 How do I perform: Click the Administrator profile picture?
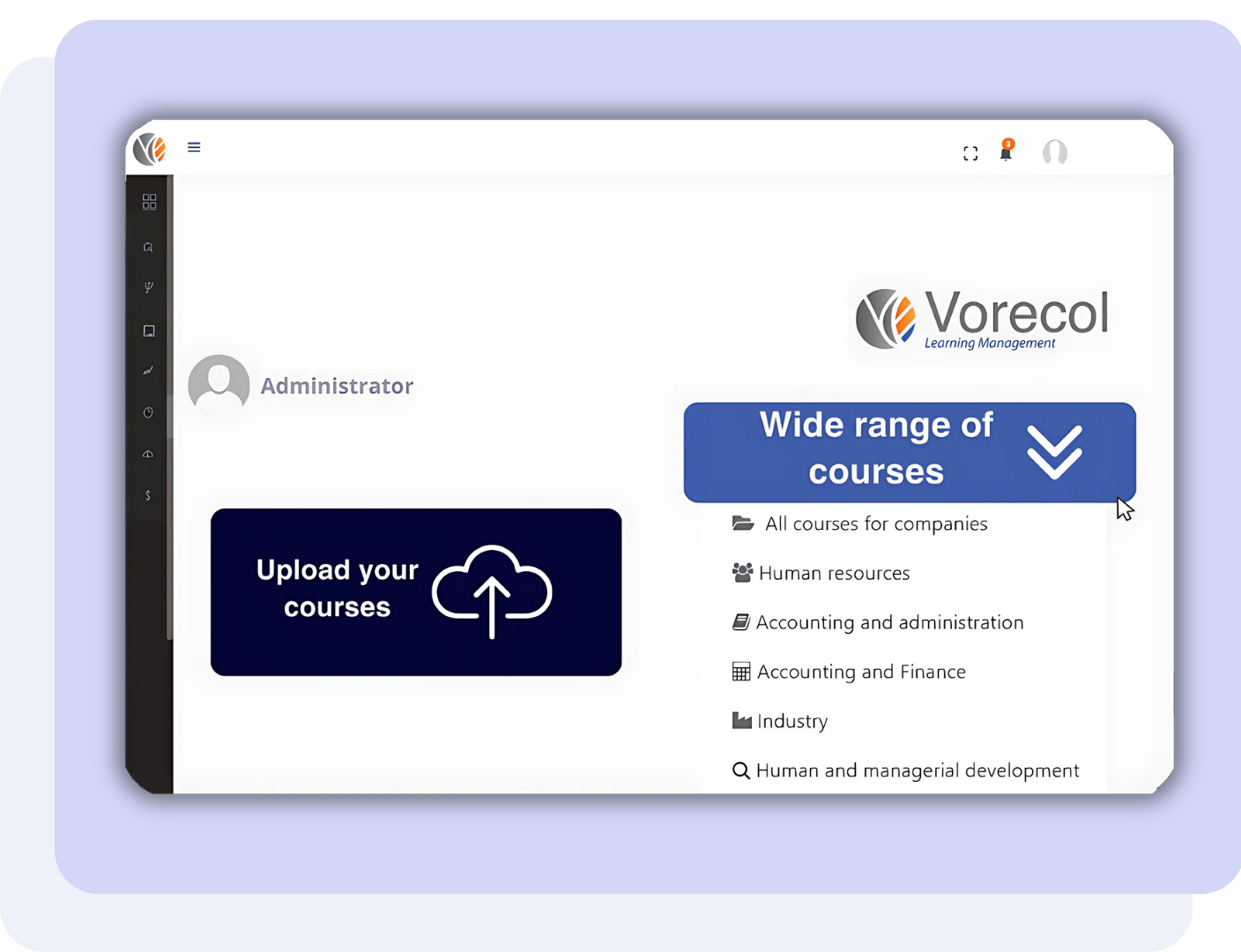tap(219, 385)
